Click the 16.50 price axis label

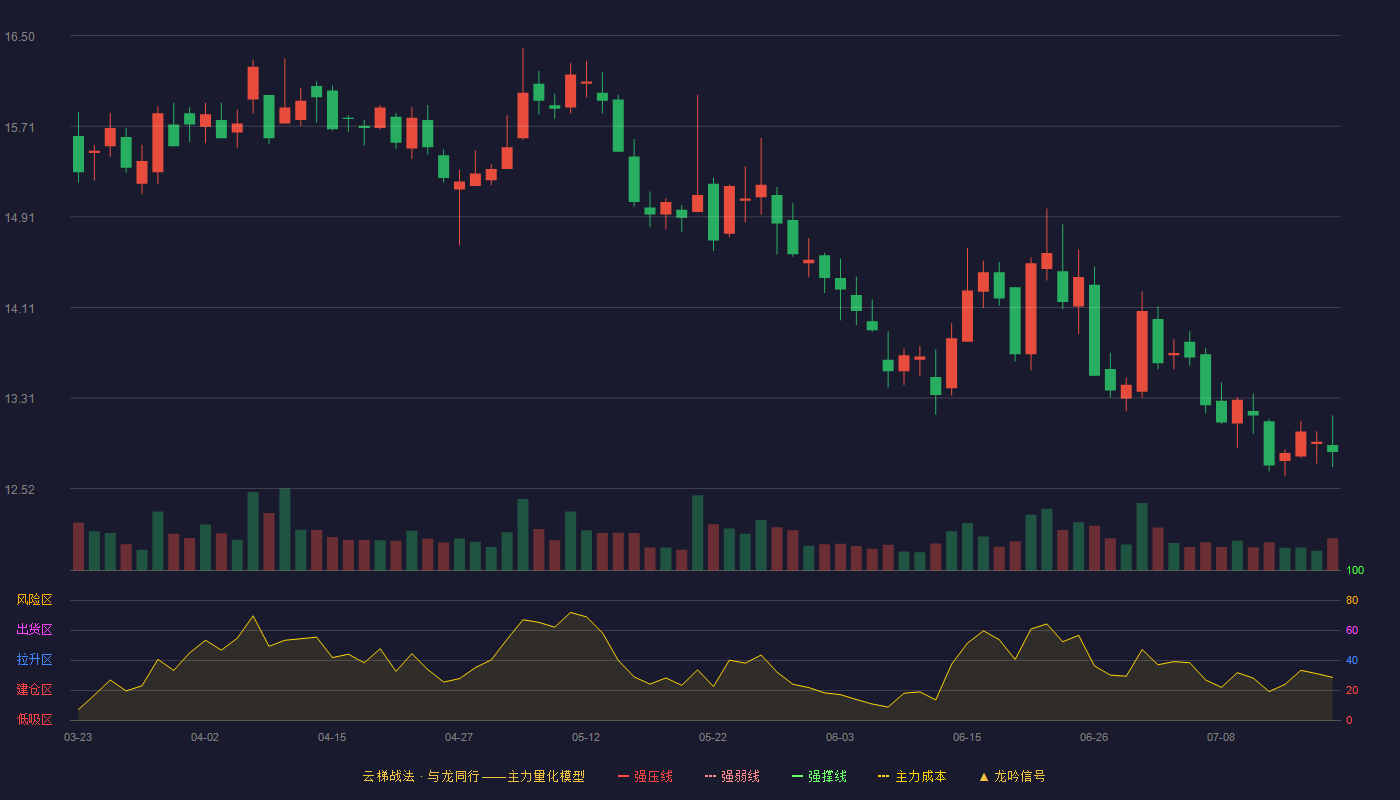[20, 37]
